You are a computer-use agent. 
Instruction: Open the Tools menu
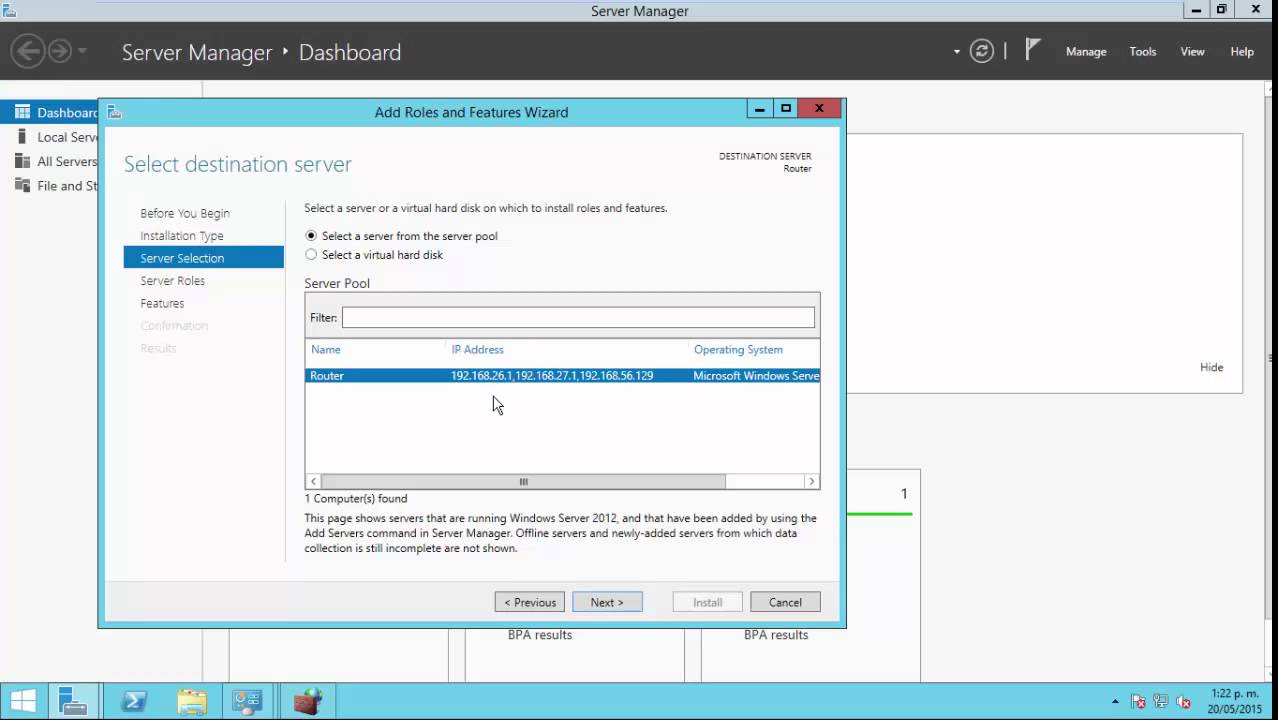pyautogui.click(x=1143, y=52)
